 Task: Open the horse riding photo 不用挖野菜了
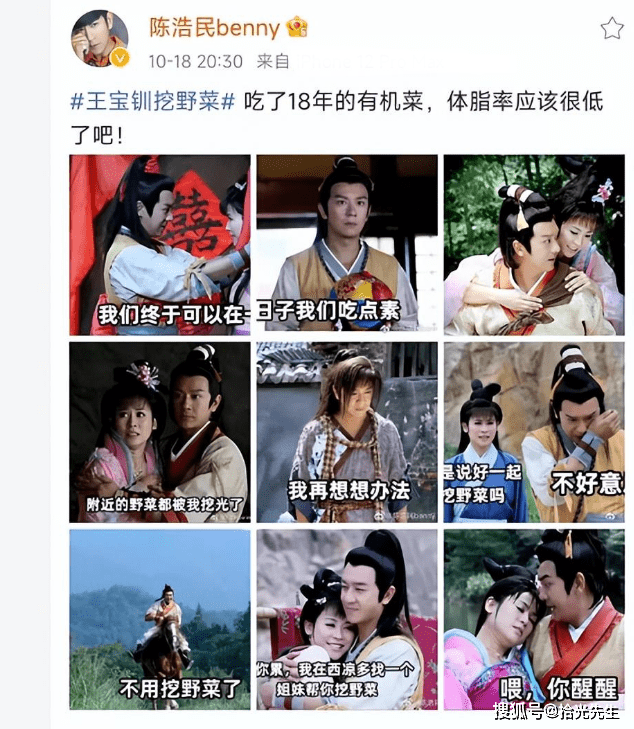(x=160, y=619)
